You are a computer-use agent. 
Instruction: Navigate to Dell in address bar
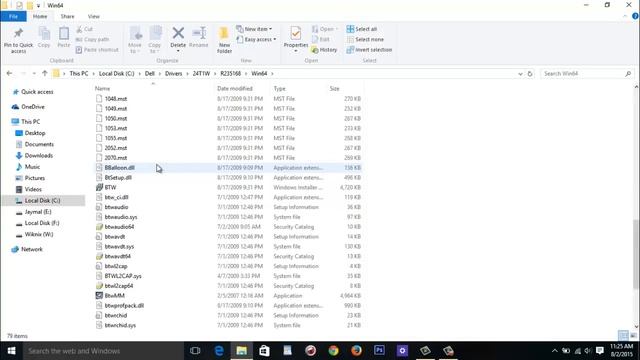(150, 73)
